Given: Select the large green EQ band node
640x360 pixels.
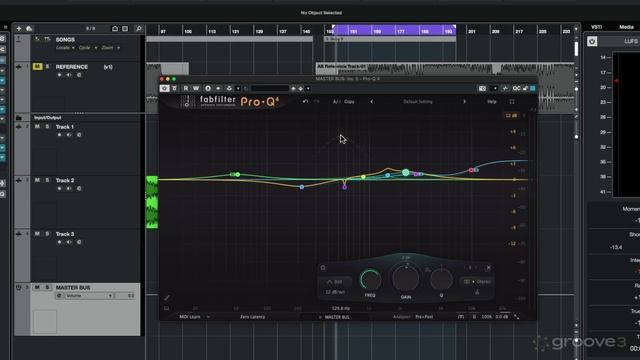Looking at the screenshot, I should click(x=405, y=173).
